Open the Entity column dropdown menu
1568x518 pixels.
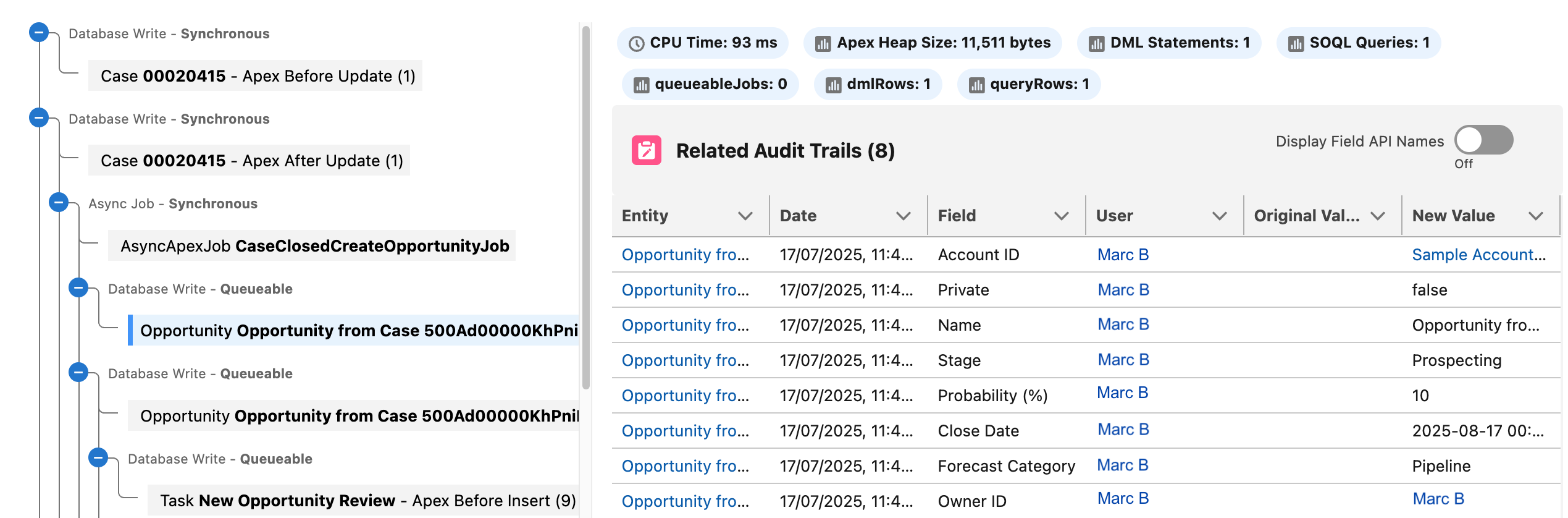tap(745, 216)
